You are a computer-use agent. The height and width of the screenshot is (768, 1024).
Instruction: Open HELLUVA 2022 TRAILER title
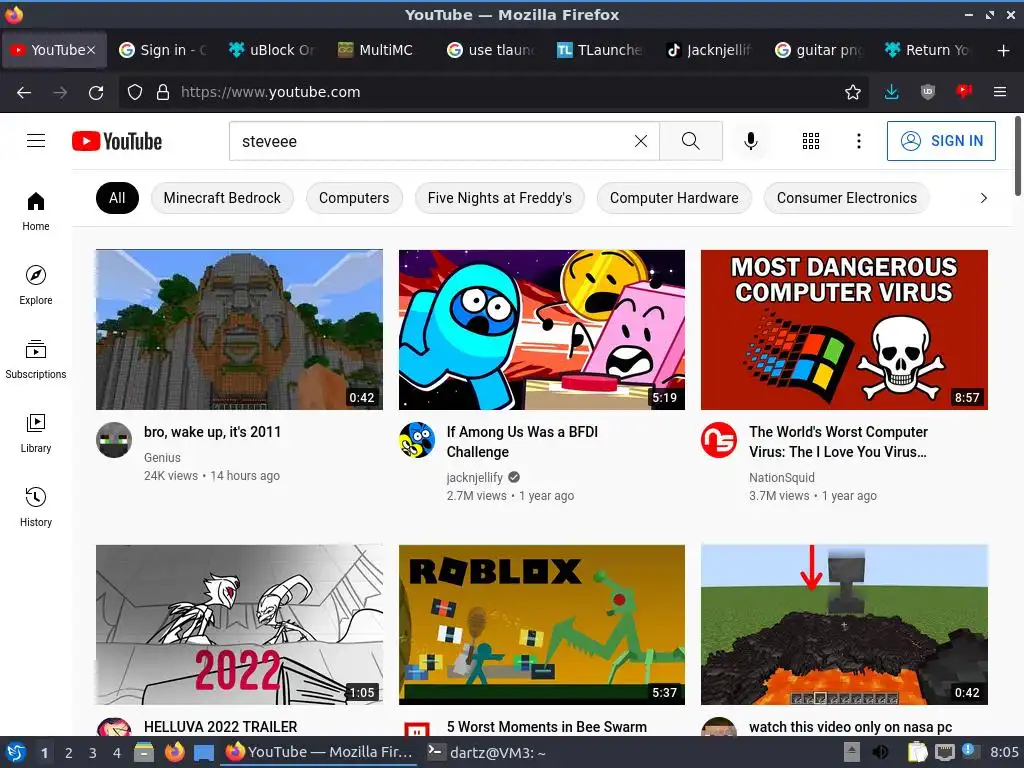point(220,727)
